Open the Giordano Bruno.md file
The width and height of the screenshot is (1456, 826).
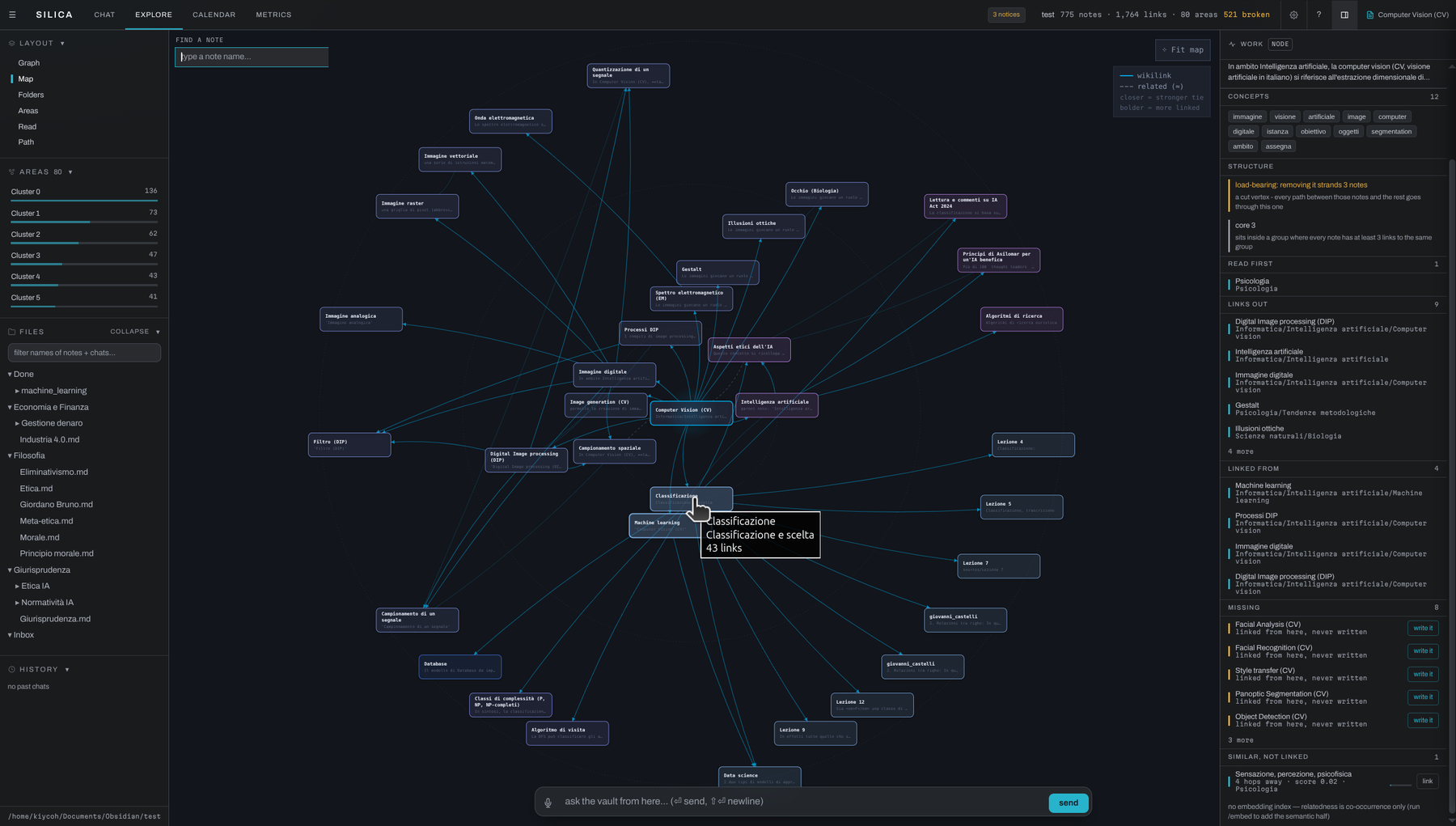tap(57, 505)
